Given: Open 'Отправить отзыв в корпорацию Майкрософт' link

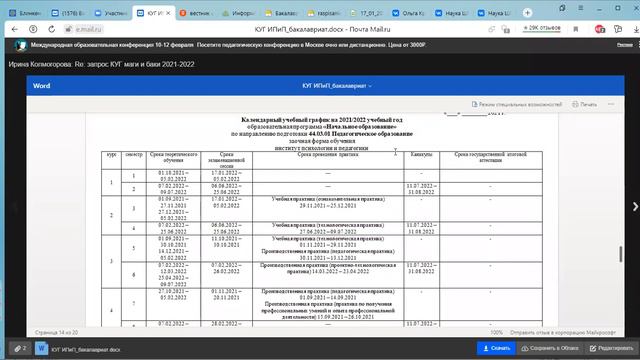Looking at the screenshot, I should [x=563, y=333].
